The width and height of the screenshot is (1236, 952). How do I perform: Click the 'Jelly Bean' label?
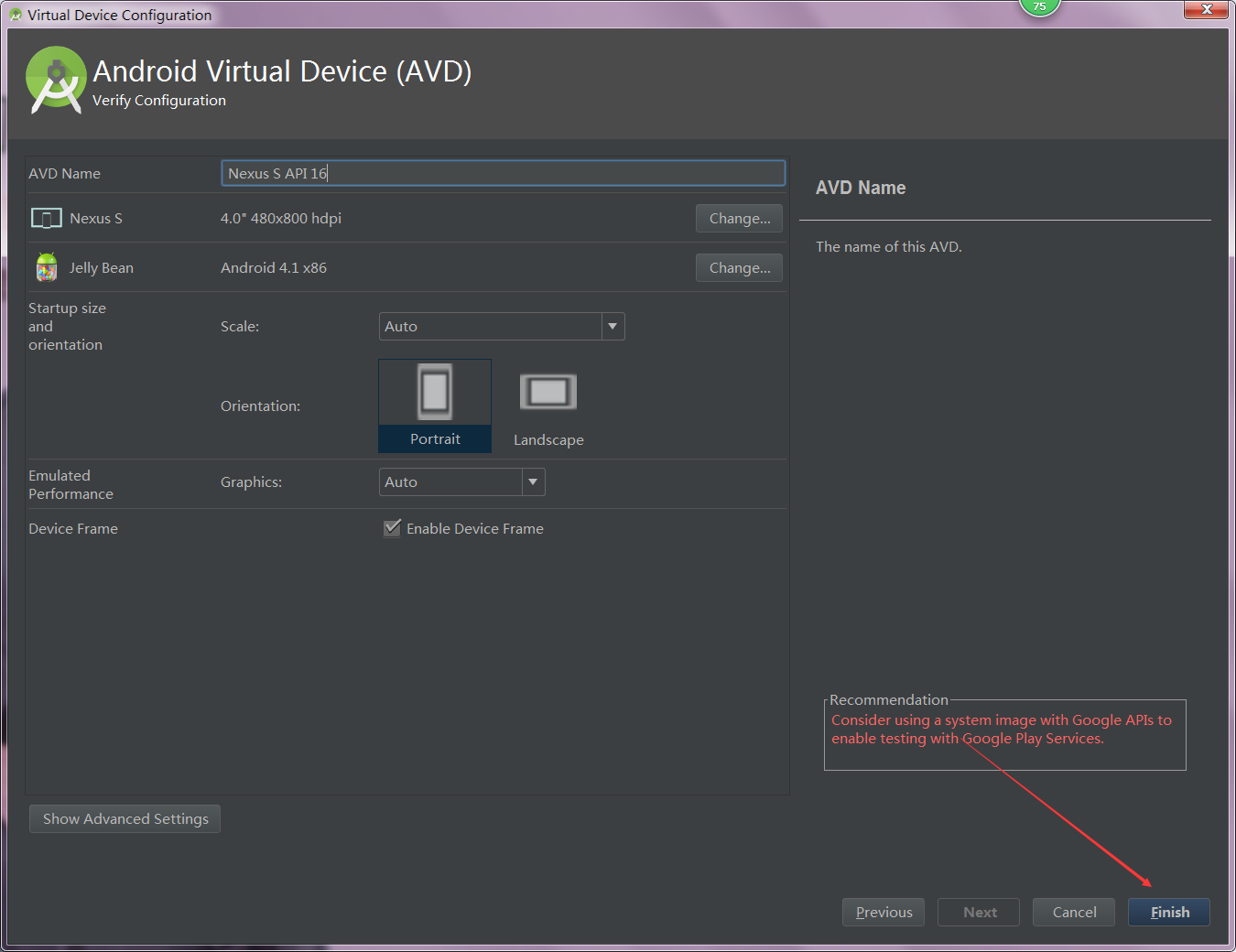tap(102, 267)
